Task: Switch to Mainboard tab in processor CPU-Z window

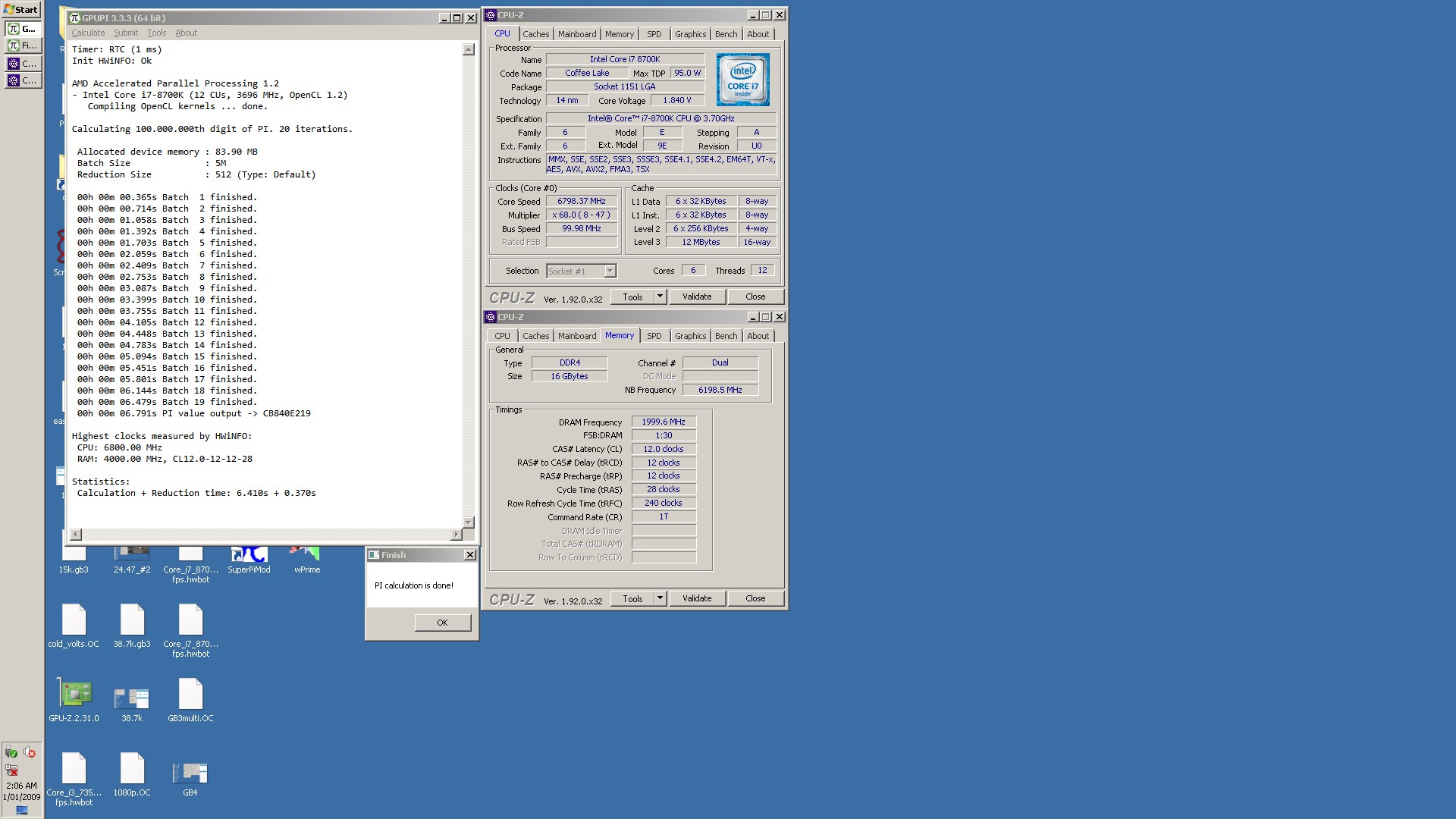Action: (577, 34)
